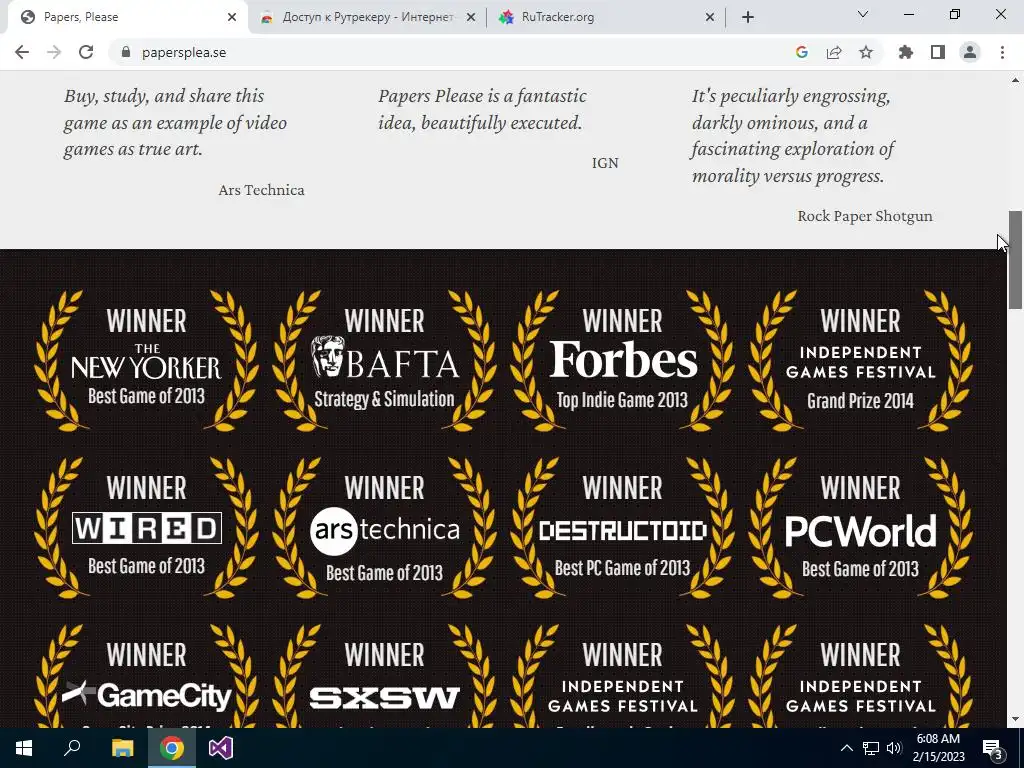Show hidden system tray icons
This screenshot has width=1024, height=768.
[846, 748]
